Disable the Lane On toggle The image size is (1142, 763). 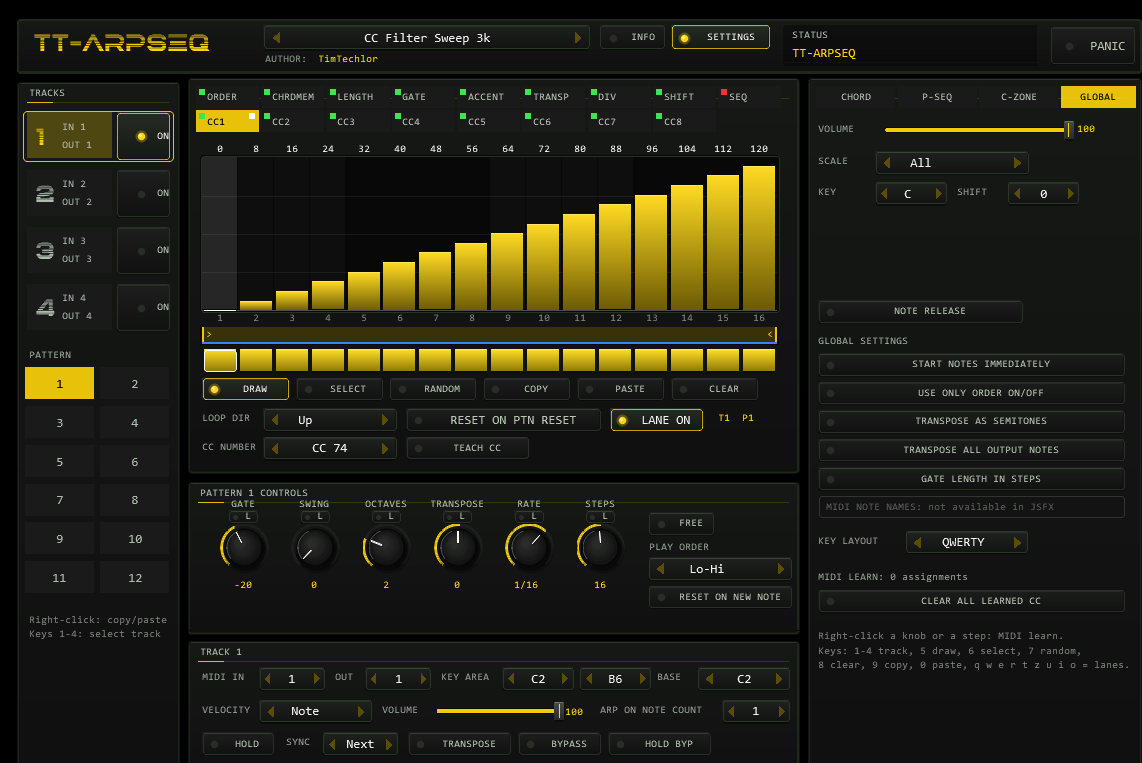656,419
